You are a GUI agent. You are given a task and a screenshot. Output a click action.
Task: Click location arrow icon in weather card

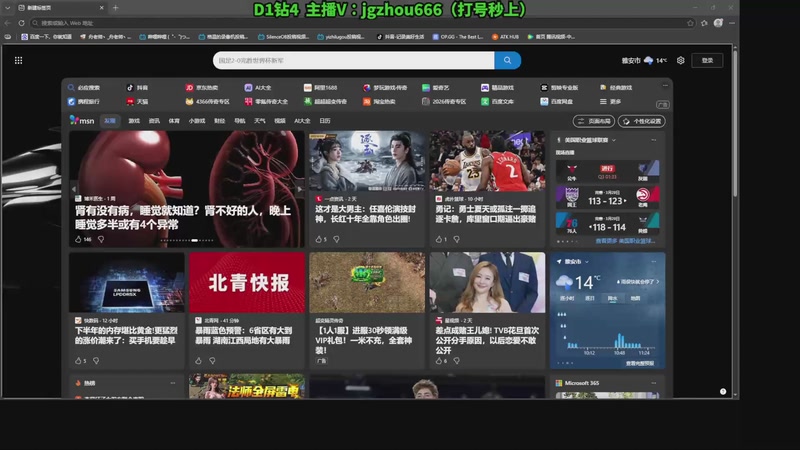click(x=559, y=261)
